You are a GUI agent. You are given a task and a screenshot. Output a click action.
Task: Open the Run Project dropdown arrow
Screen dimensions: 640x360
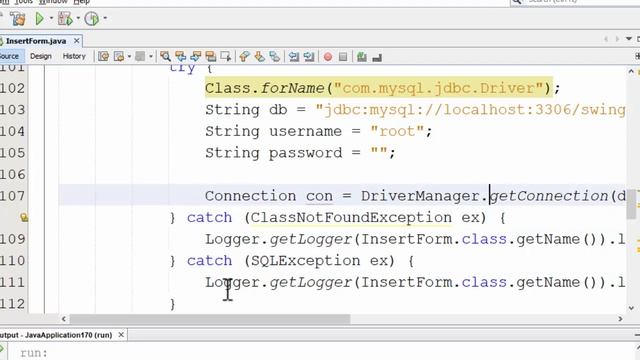pos(51,18)
